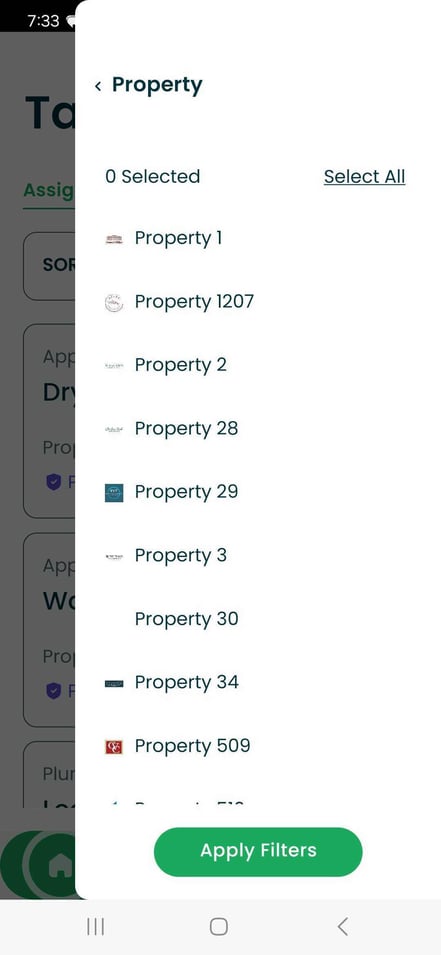Screen dimensions: 441x955
Task: Click the dark Property 34 logo
Action: tap(114, 683)
